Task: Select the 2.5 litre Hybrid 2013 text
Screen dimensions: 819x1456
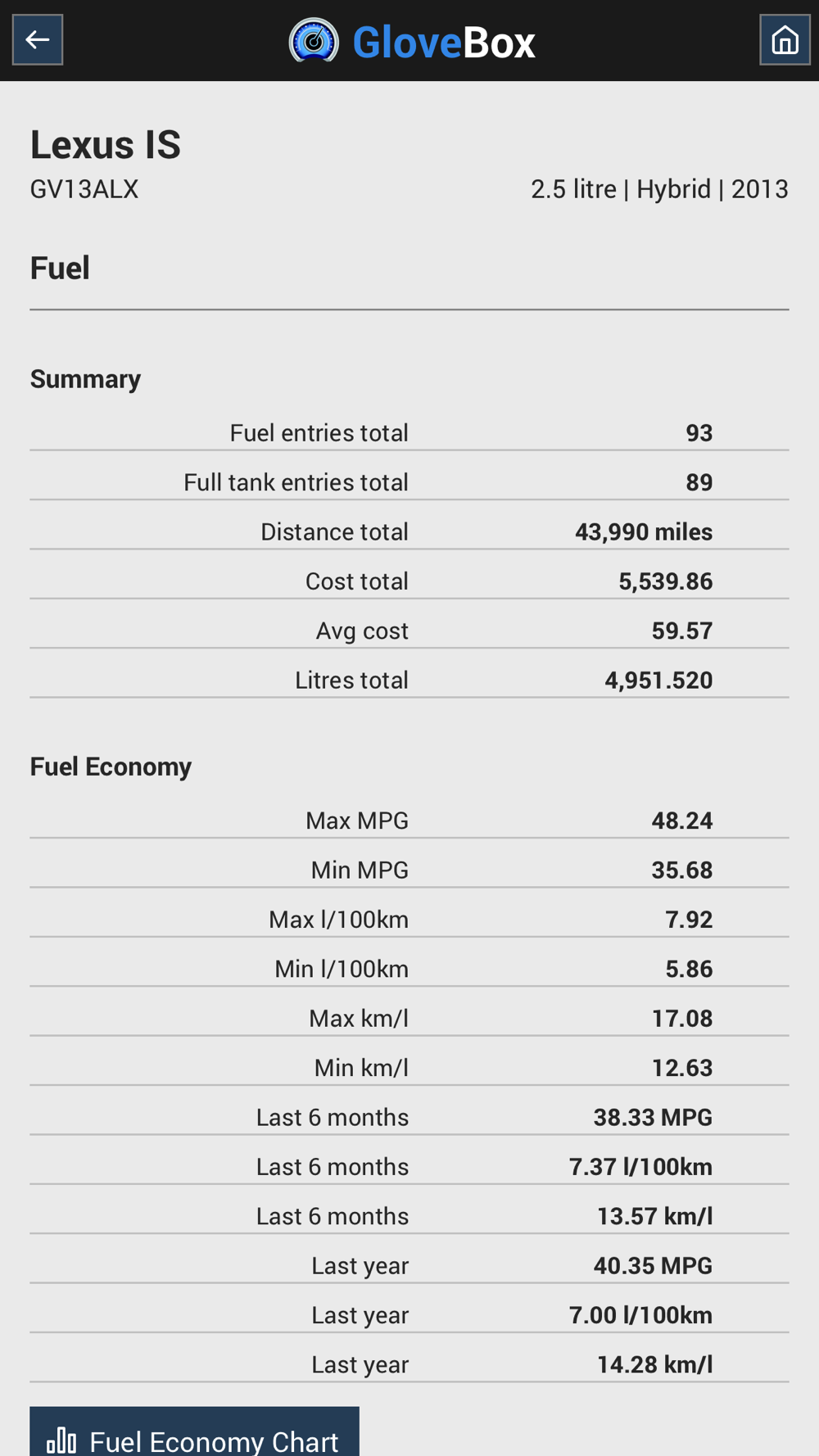Action: 659,189
